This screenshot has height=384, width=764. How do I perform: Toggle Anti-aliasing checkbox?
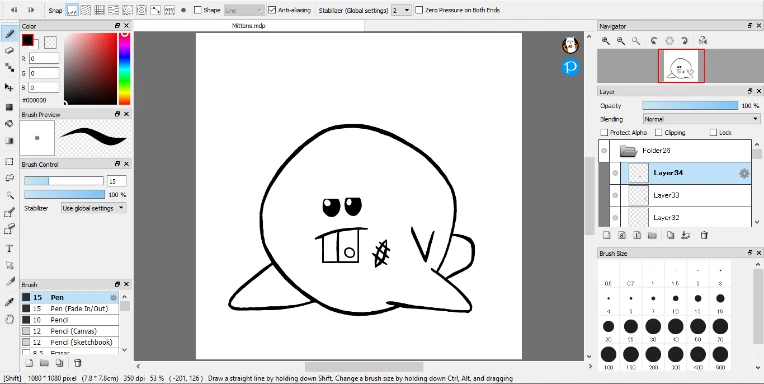[272, 10]
